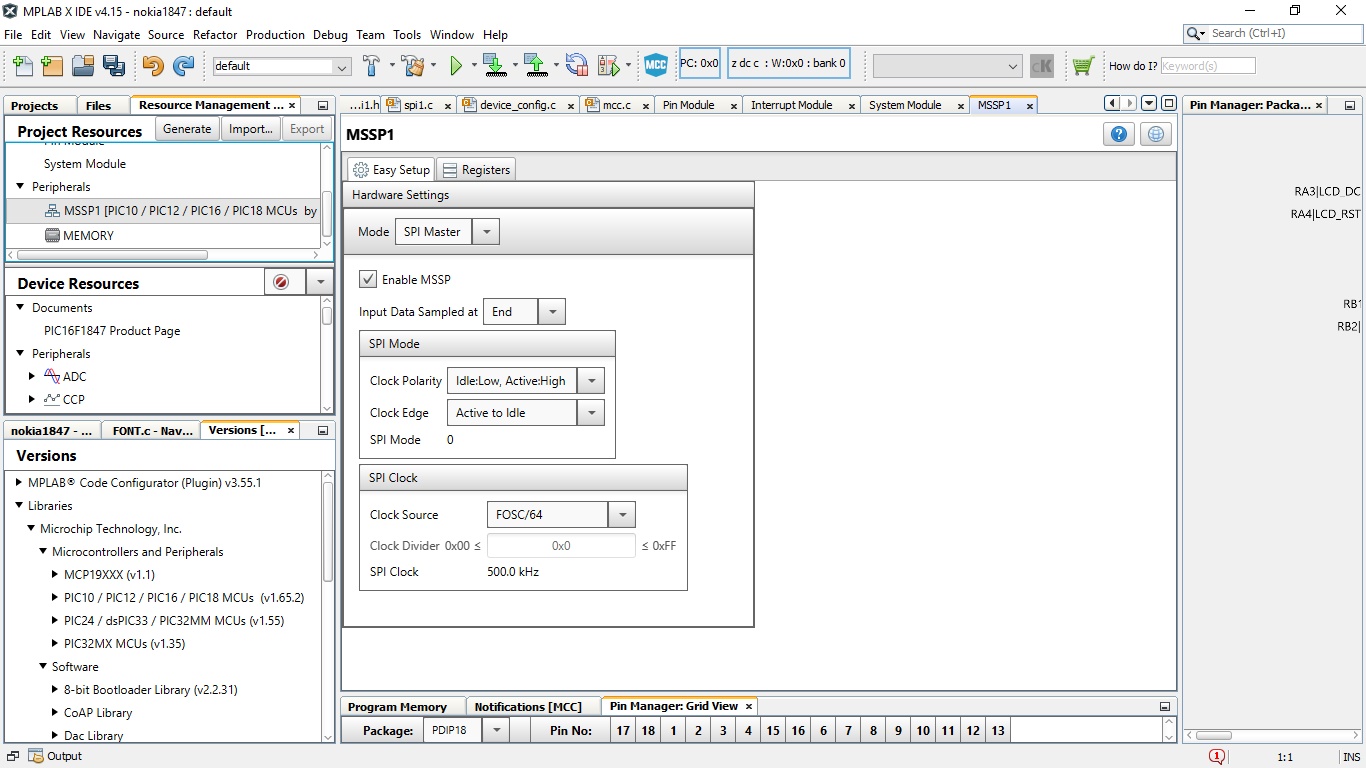Open the Package PDIP18 dropdown

[x=496, y=730]
